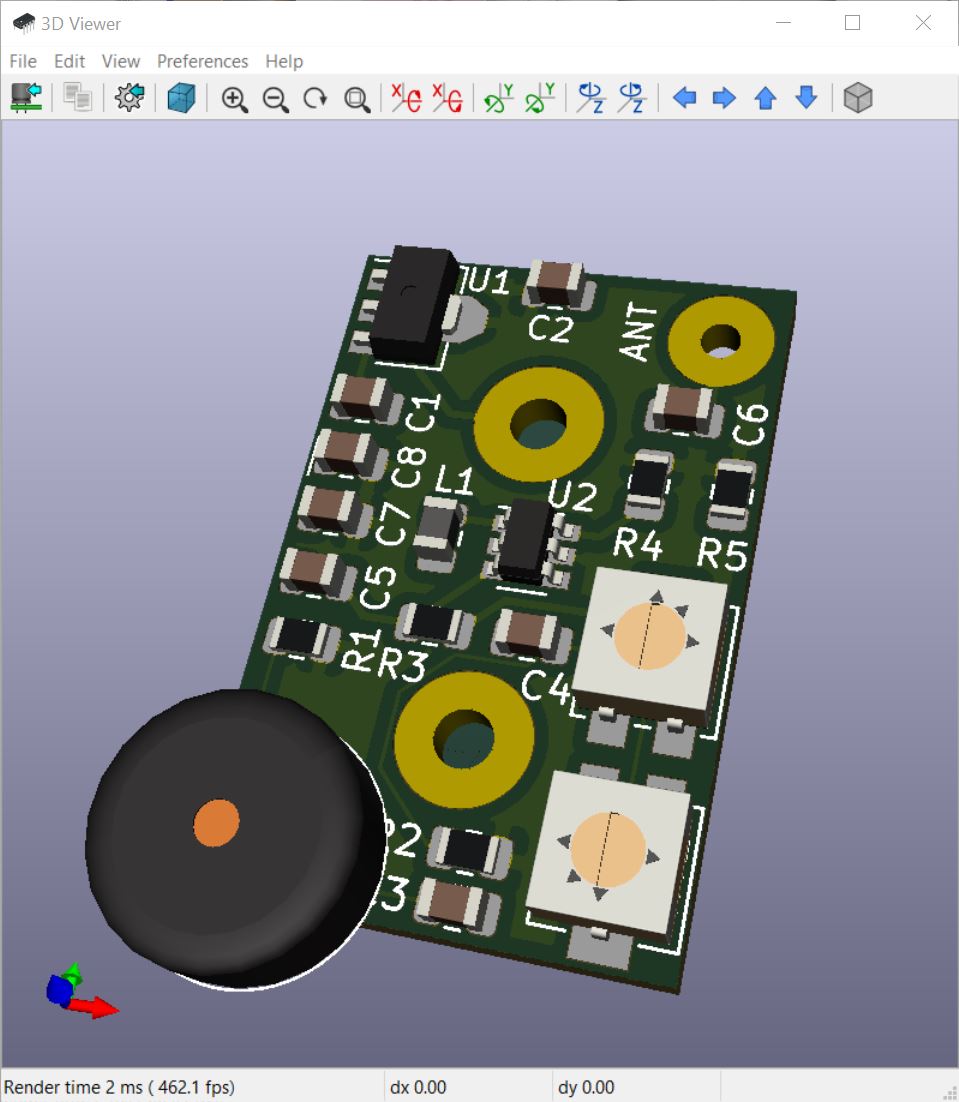The width and height of the screenshot is (959, 1102).
Task: Rotate Z counterclockwise (second blue Z icon)
Action: pos(632,98)
